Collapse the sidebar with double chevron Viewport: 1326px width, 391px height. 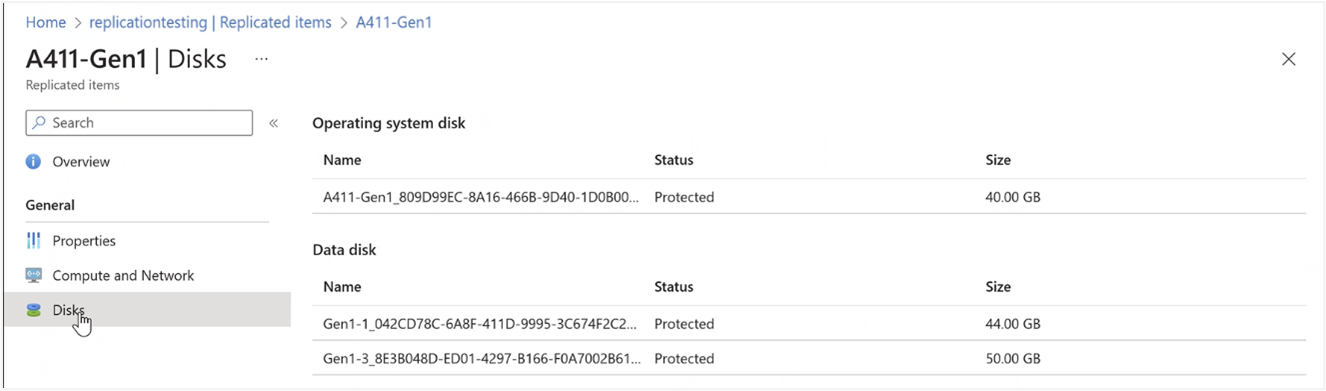274,123
